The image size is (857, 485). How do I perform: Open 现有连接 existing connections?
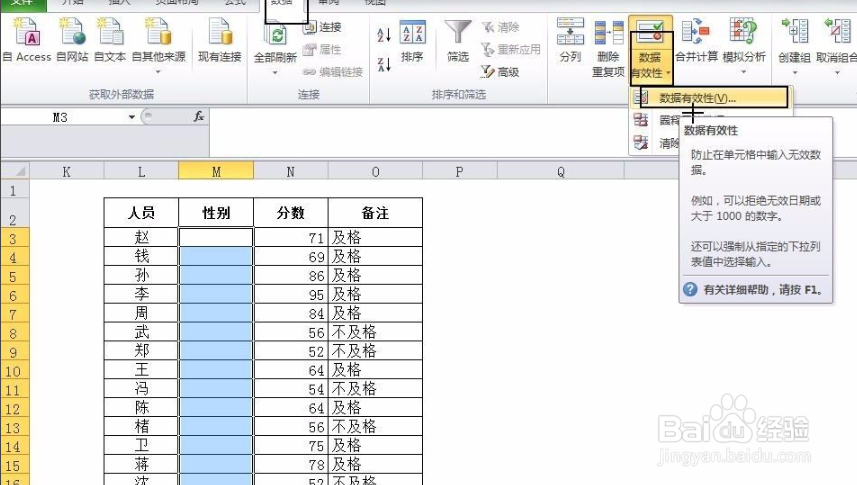(220, 39)
